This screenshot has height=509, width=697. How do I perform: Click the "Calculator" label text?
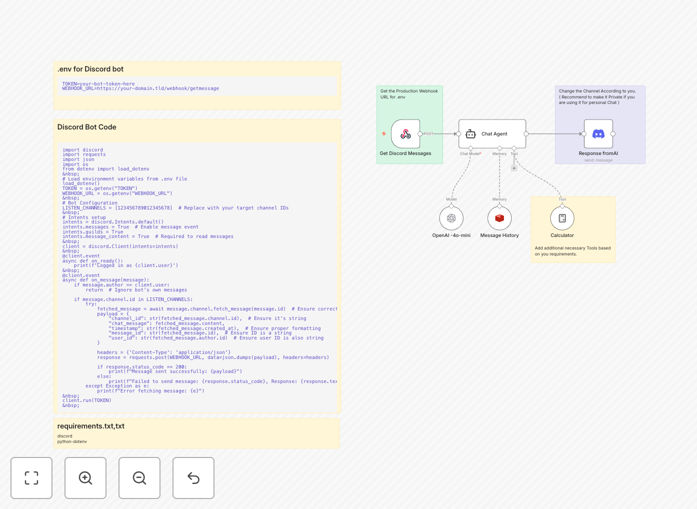(x=562, y=235)
